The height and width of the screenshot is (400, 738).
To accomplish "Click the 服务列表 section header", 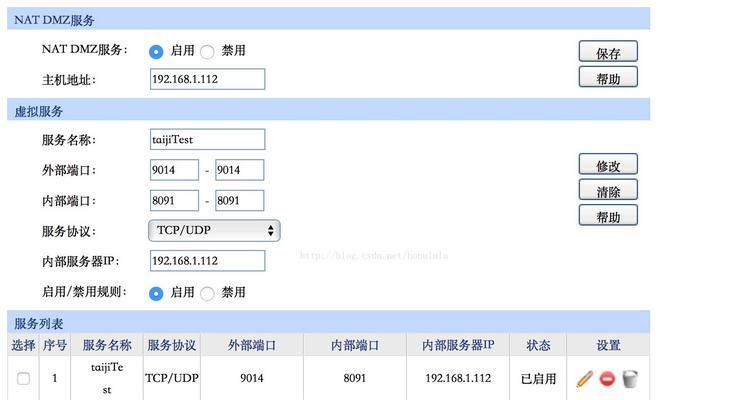I will (329, 322).
